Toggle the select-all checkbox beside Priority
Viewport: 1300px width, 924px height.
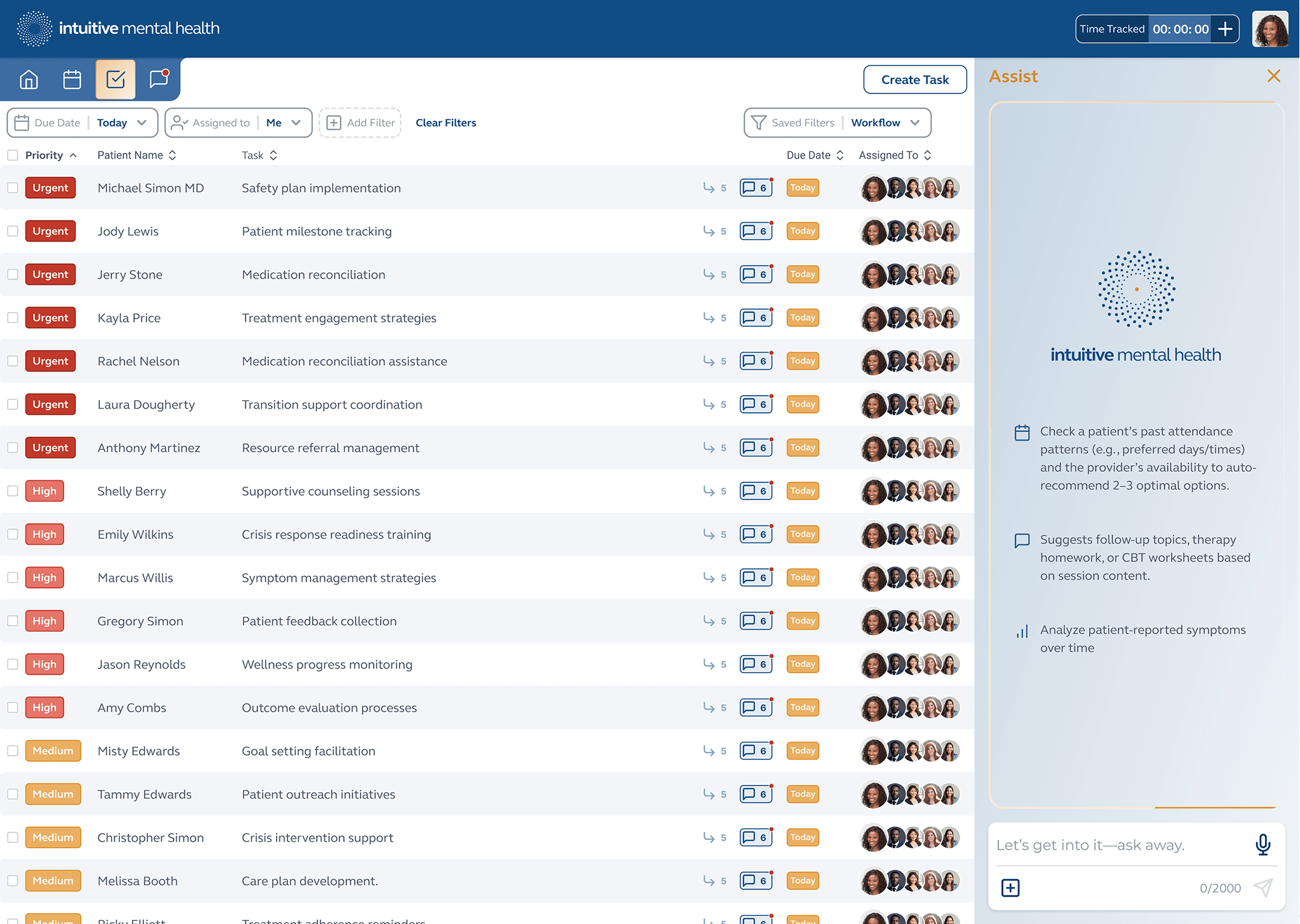coord(13,155)
